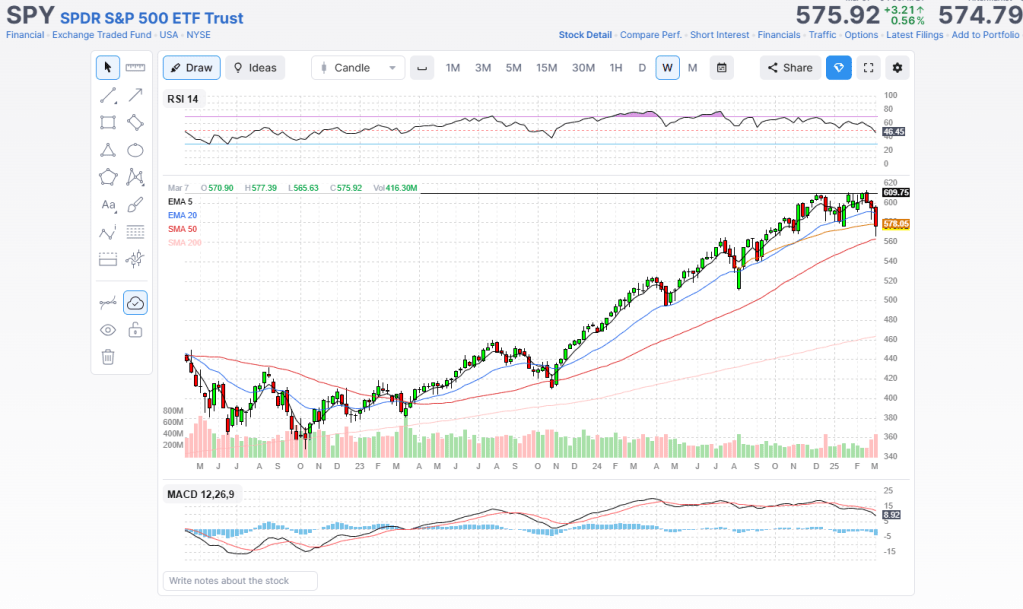The height and width of the screenshot is (609, 1023).
Task: Click the Share button
Action: [x=788, y=68]
